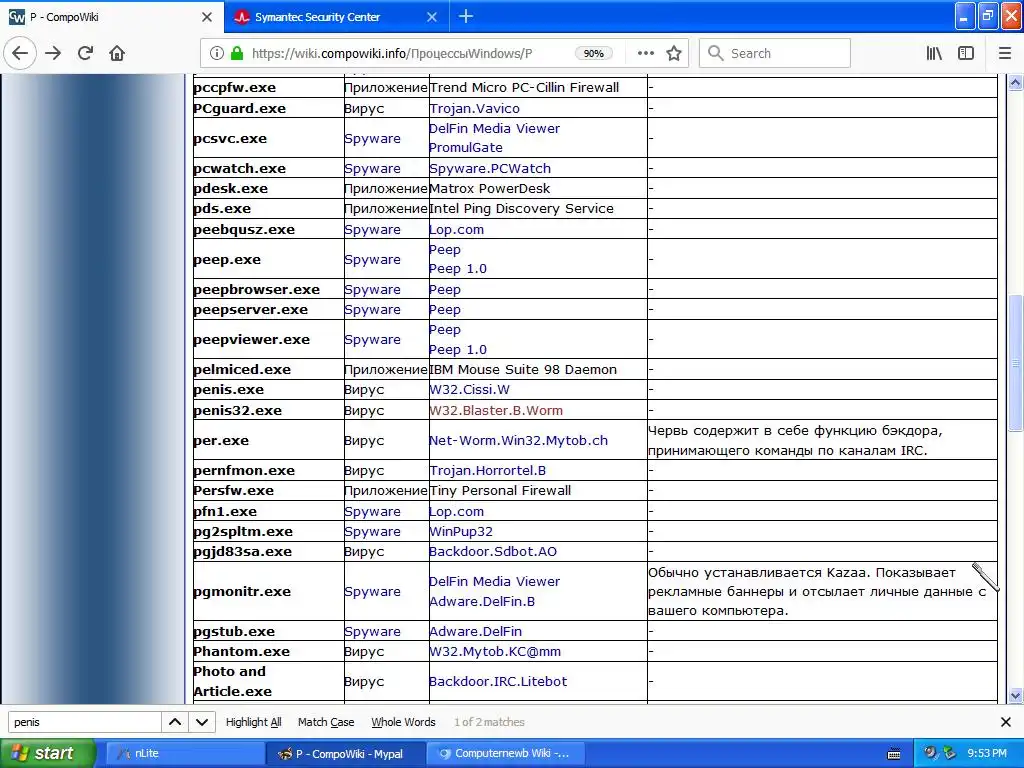Open the Adware.DelFin.B link
Image resolution: width=1024 pixels, height=768 pixels.
[x=482, y=601]
